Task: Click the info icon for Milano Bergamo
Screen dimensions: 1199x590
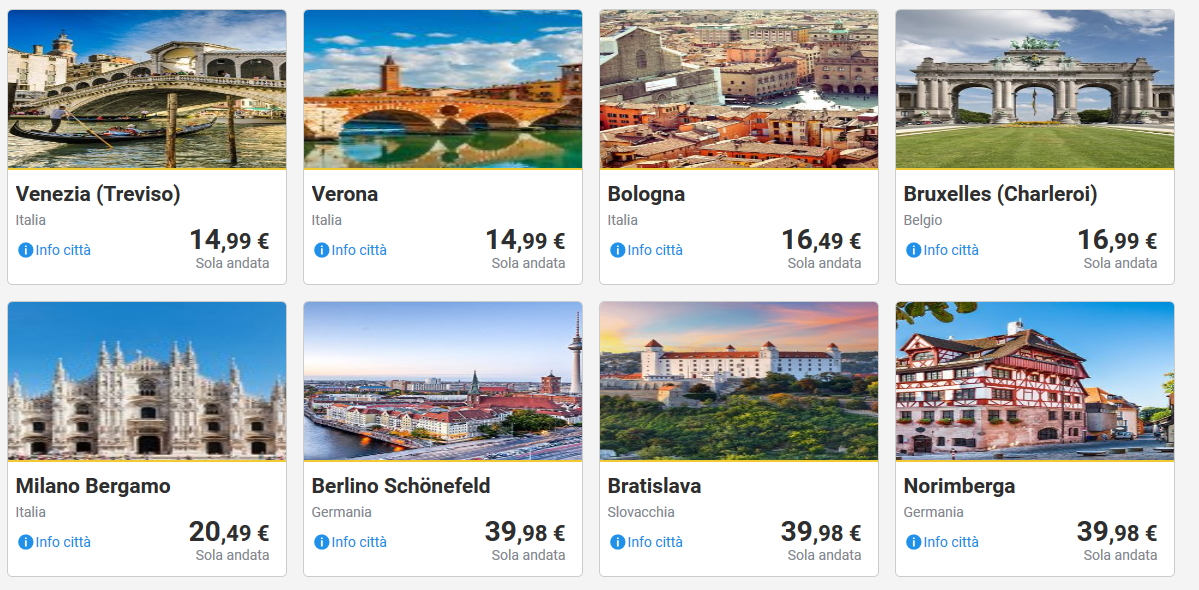Action: coord(25,542)
